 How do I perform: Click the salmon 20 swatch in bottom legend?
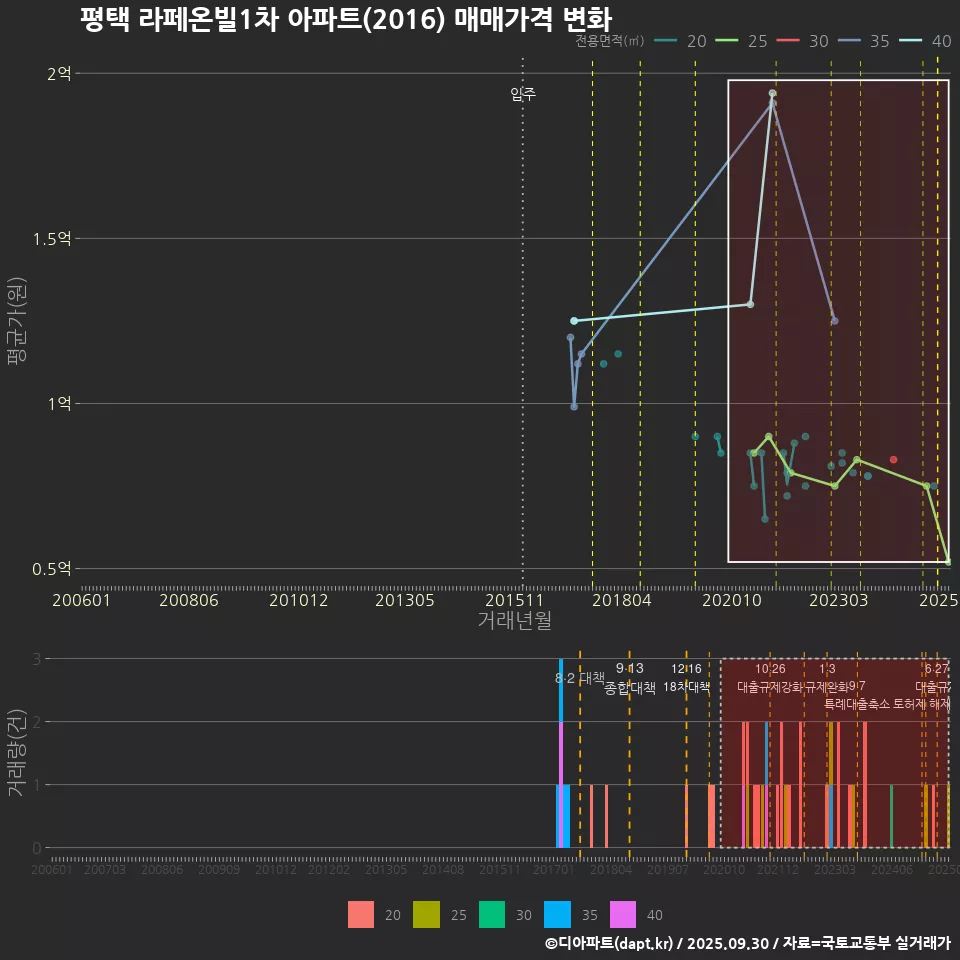pyautogui.click(x=361, y=914)
